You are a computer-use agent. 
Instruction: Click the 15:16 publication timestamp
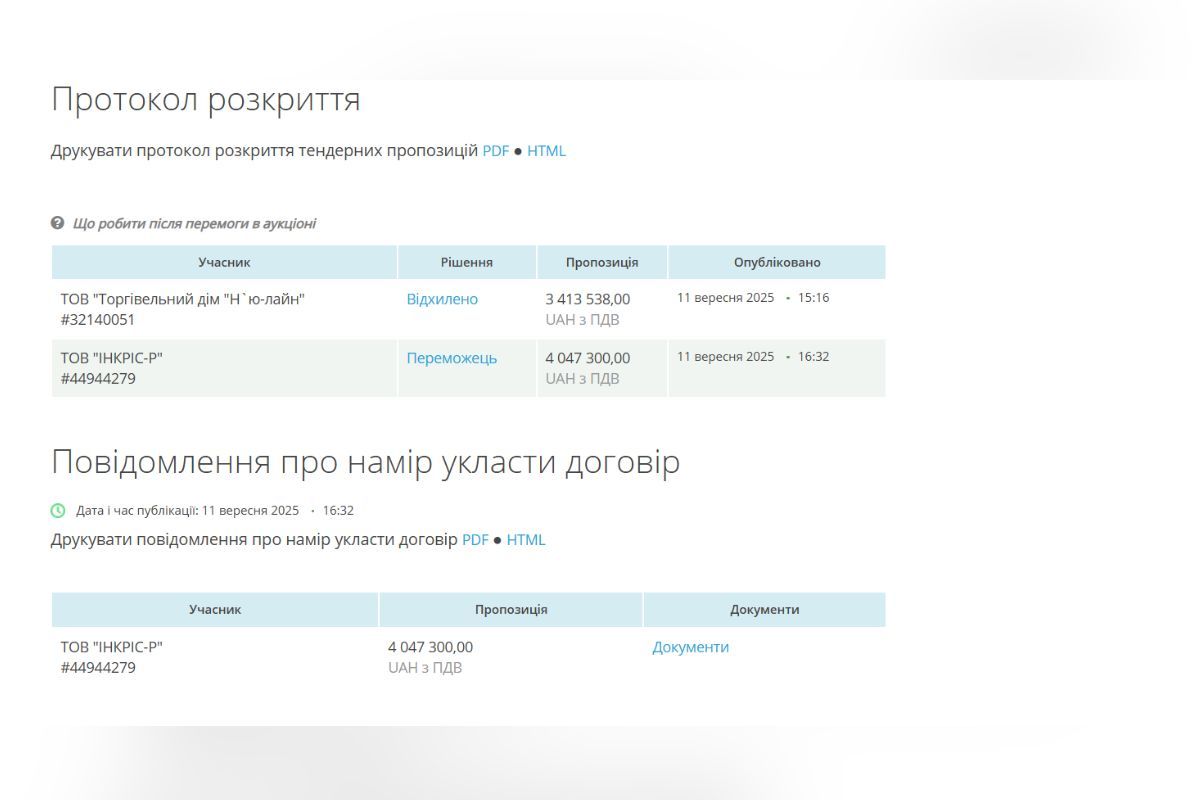click(x=813, y=298)
